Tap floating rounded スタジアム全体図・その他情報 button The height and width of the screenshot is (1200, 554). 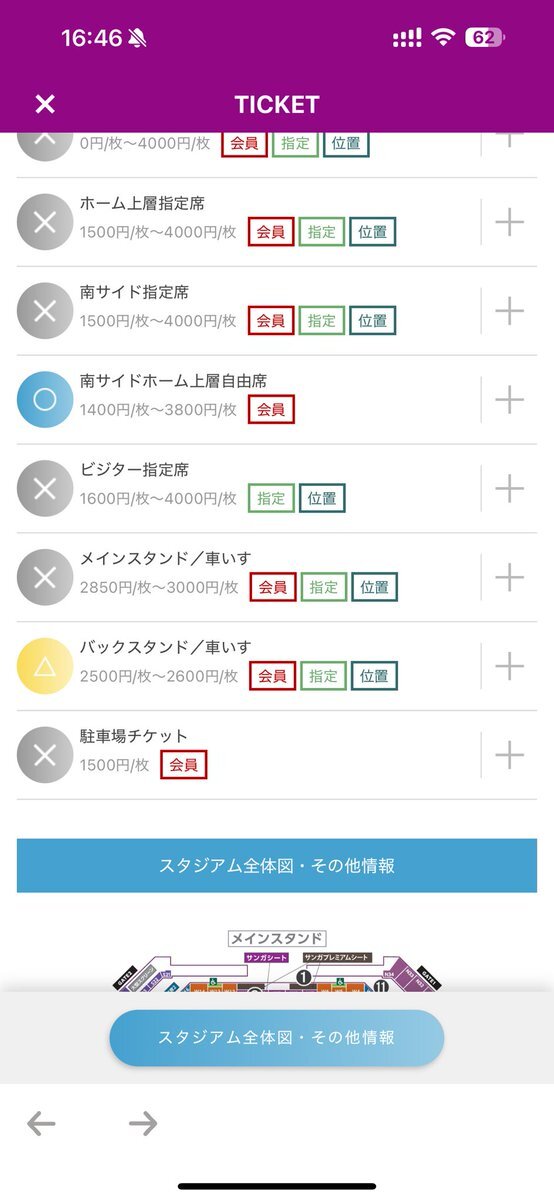point(277,1038)
